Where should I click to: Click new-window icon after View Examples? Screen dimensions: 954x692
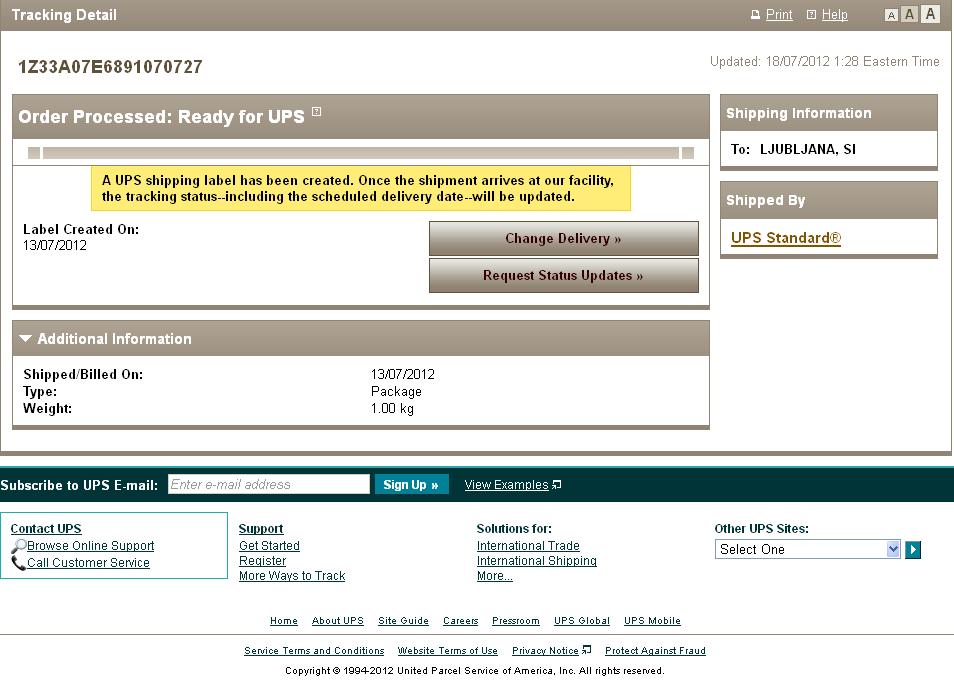[557, 485]
